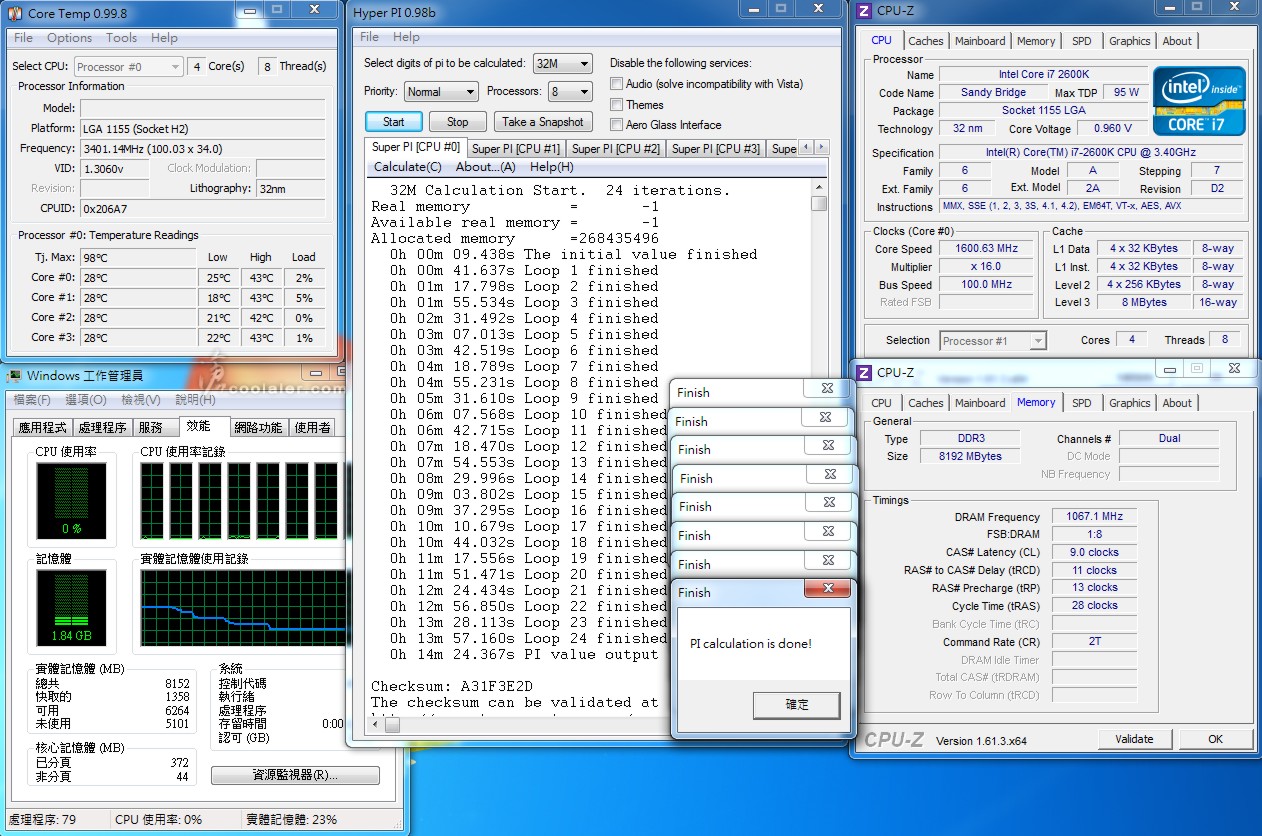The image size is (1262, 836).
Task: Toggle the Aero Glass Interface checkbox
Action: [617, 125]
